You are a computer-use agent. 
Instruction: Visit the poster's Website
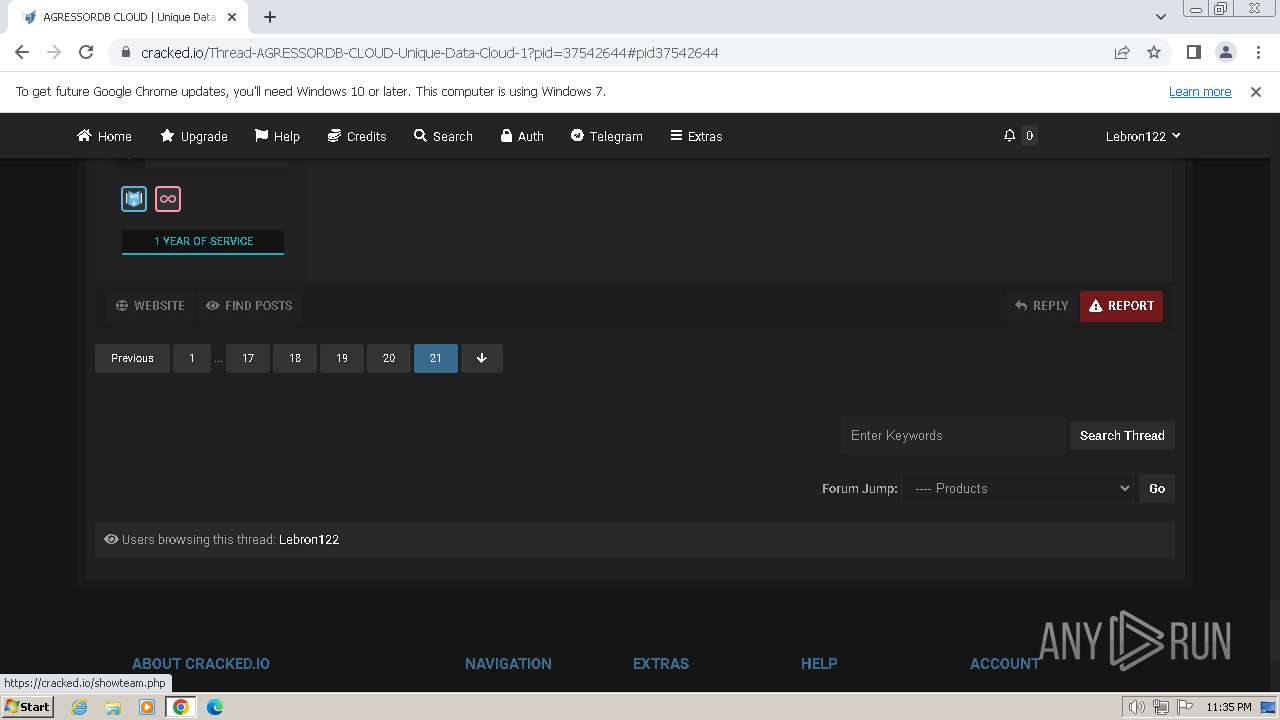click(150, 306)
